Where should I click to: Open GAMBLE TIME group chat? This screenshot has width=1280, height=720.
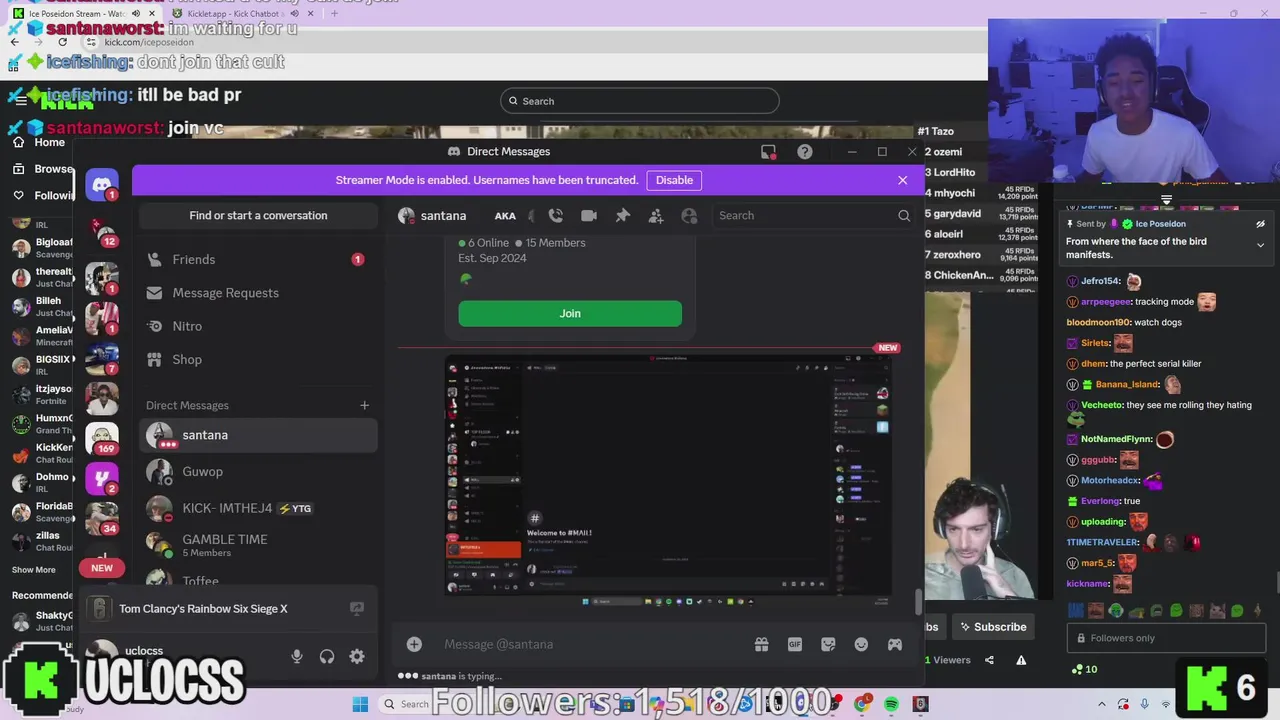(258, 545)
